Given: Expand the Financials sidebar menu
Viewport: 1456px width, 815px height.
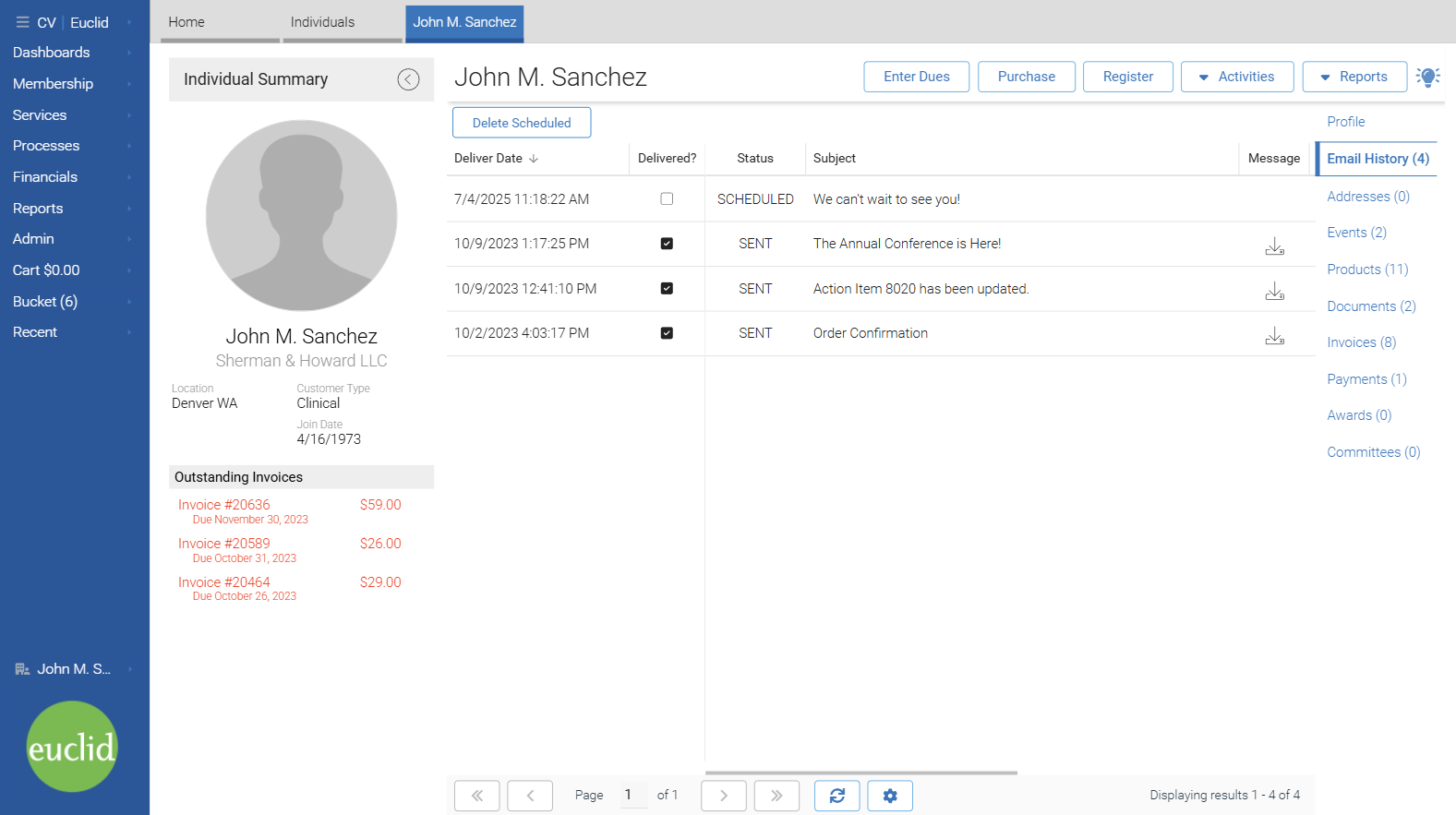Looking at the screenshot, I should pyautogui.click(x=72, y=177).
